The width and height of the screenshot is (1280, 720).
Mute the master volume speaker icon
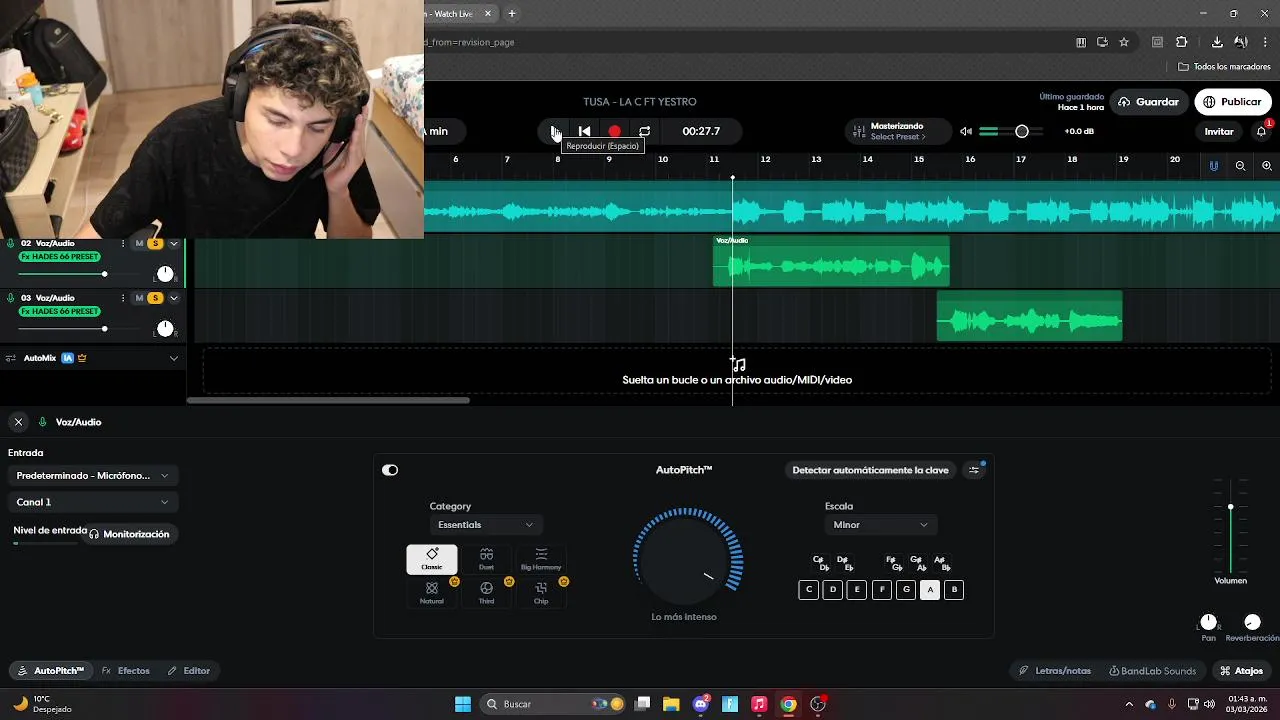tap(966, 131)
